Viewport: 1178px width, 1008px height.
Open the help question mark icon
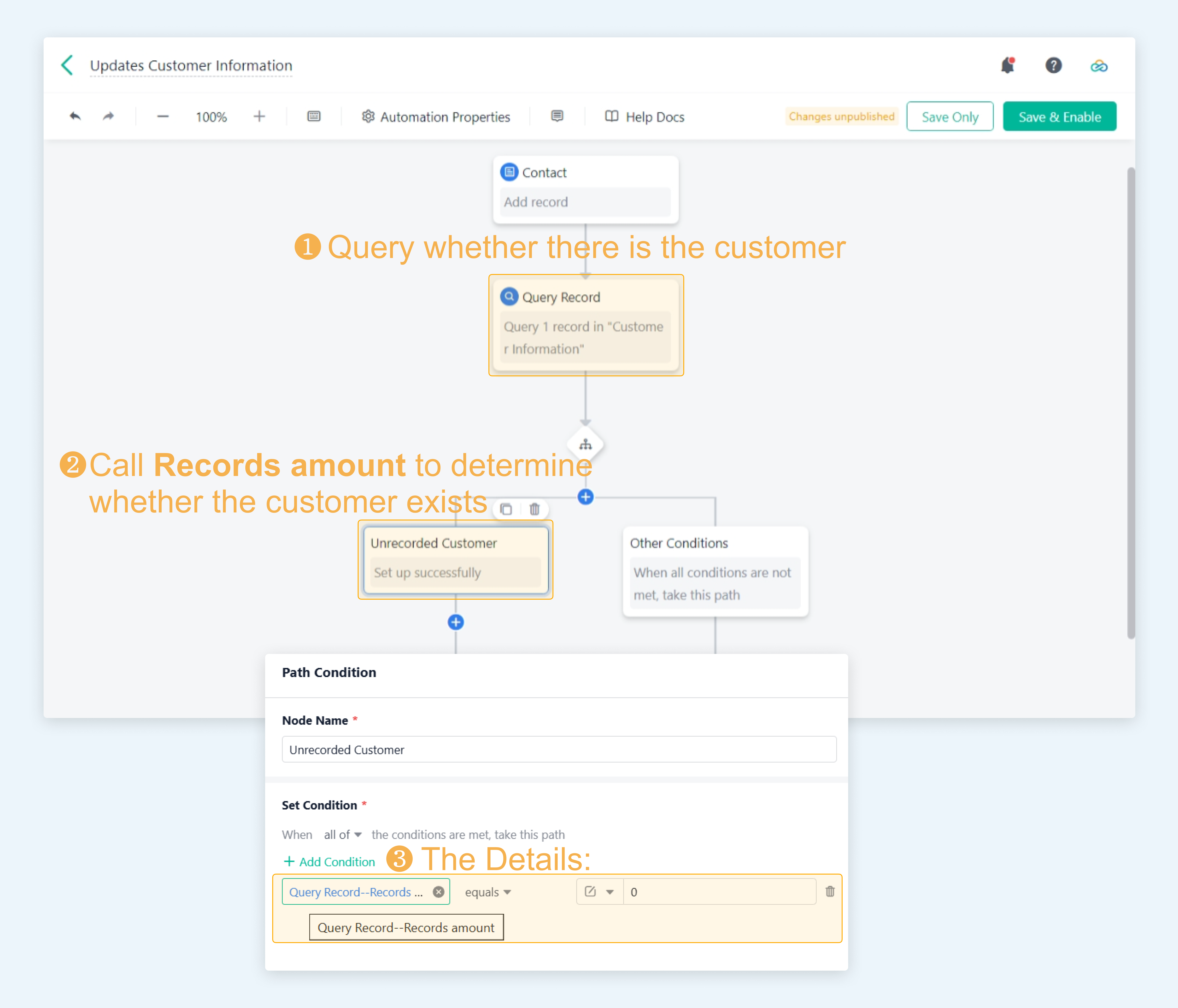[x=1053, y=65]
